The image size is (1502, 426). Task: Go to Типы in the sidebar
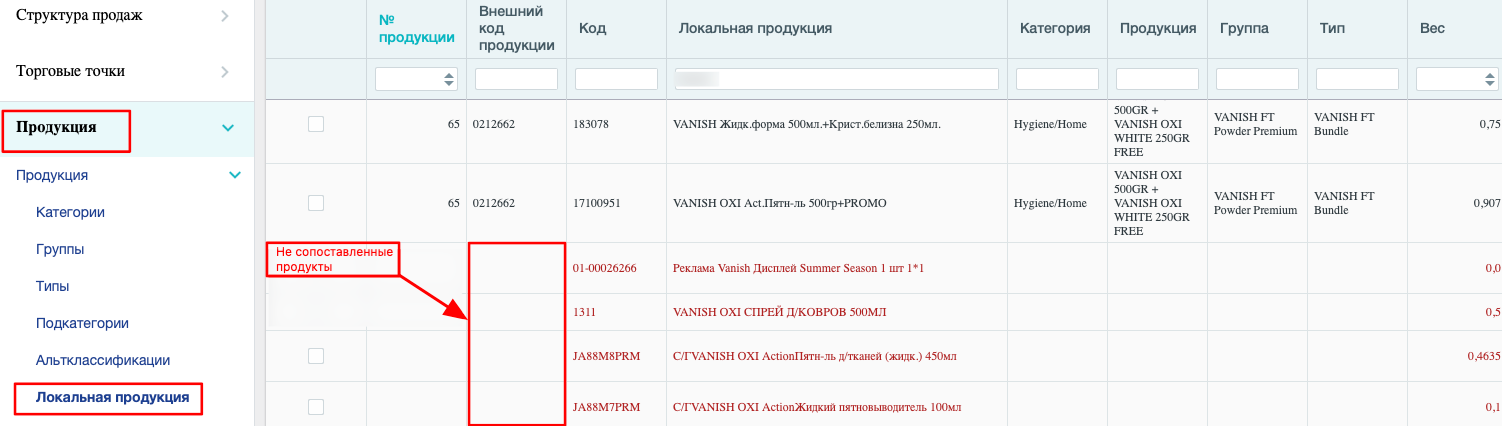click(53, 286)
